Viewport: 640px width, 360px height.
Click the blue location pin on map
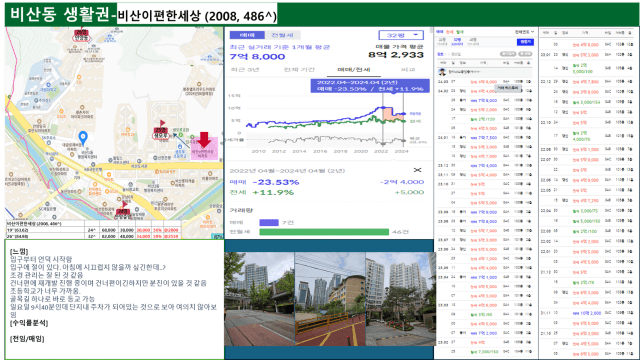pos(83,138)
